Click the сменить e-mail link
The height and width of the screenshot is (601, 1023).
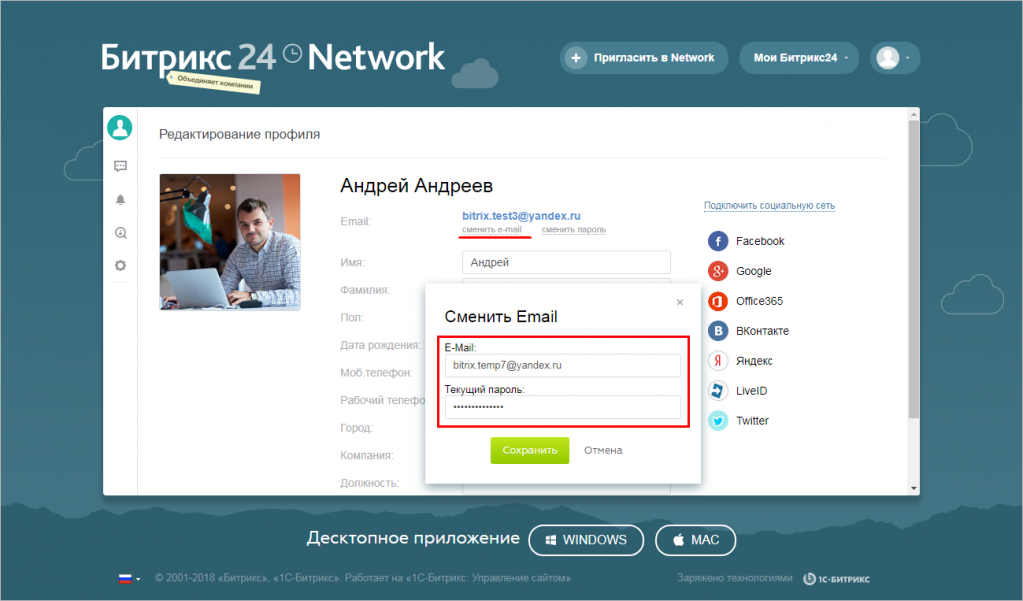492,230
